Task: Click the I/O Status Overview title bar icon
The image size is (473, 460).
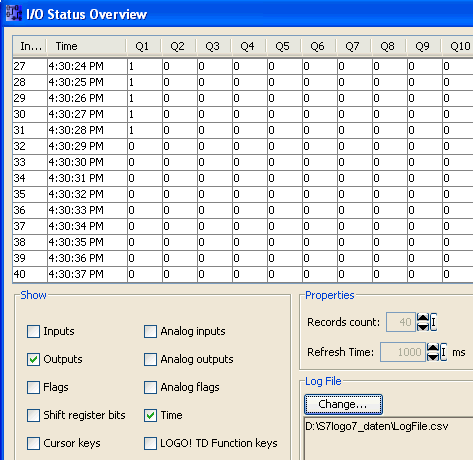Action: pyautogui.click(x=14, y=14)
